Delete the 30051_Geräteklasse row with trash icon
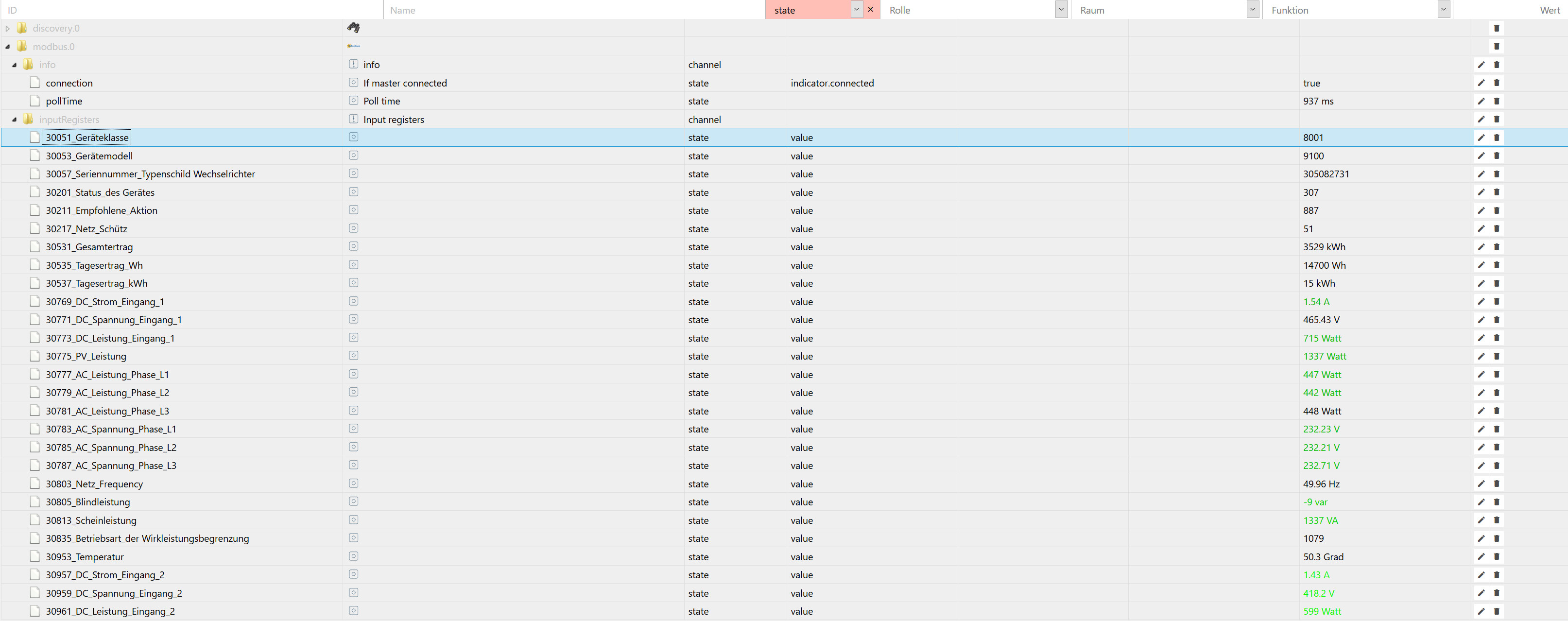 click(x=1497, y=138)
